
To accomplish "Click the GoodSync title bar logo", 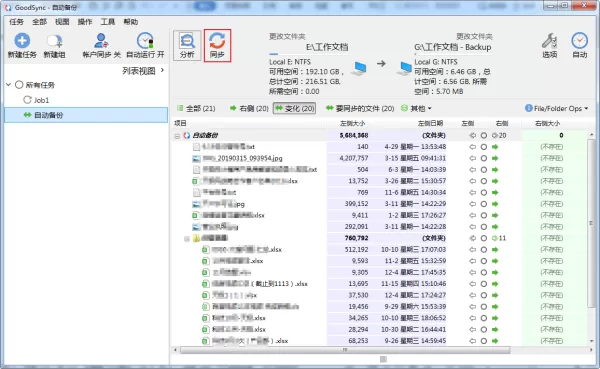I will pos(8,7).
